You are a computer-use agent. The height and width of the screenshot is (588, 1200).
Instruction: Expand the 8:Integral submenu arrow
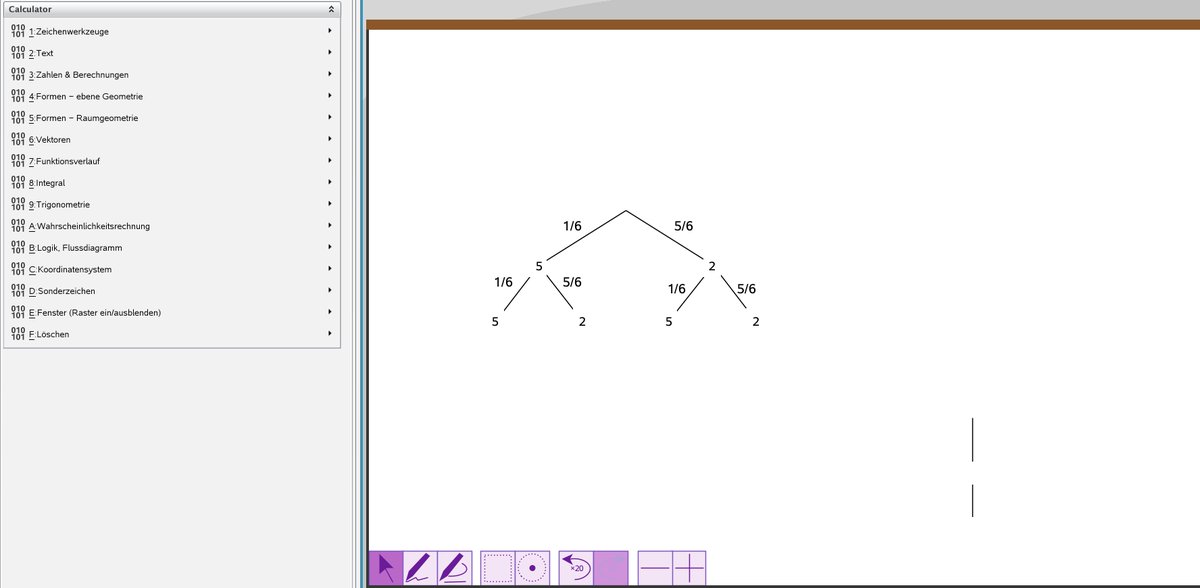click(330, 183)
